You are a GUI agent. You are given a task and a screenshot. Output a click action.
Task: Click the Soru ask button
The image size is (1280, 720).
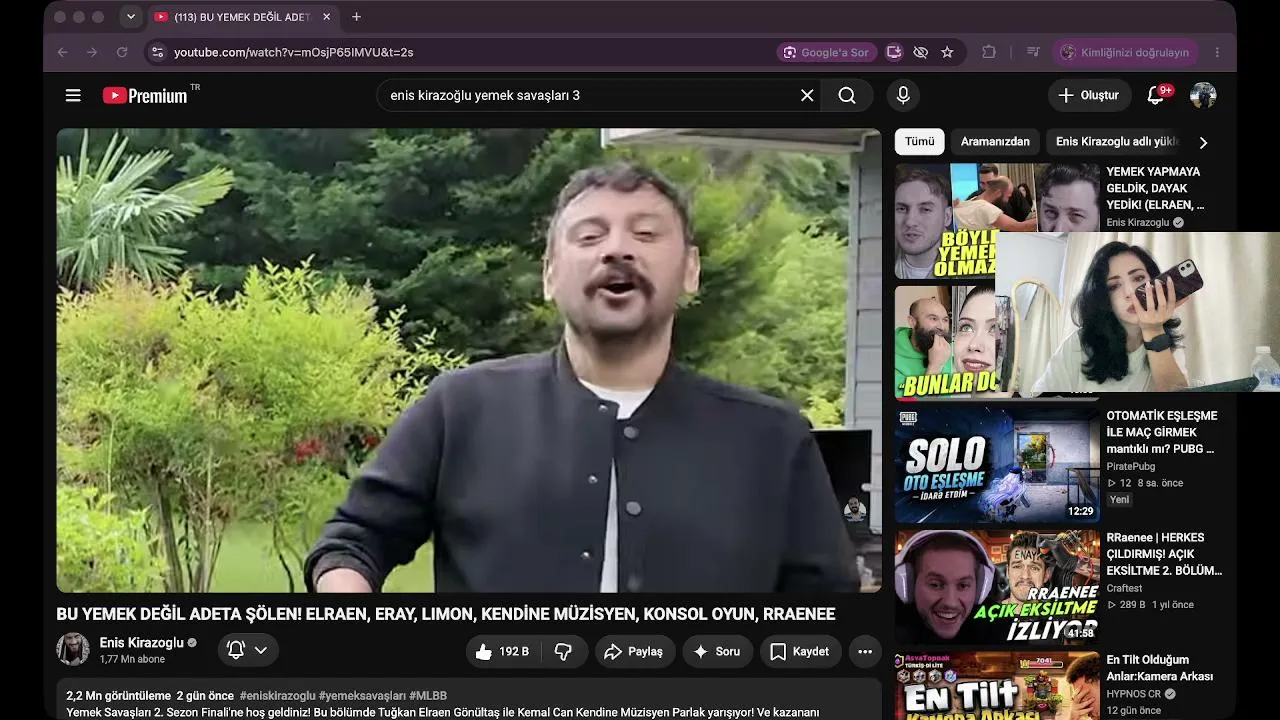tap(717, 651)
